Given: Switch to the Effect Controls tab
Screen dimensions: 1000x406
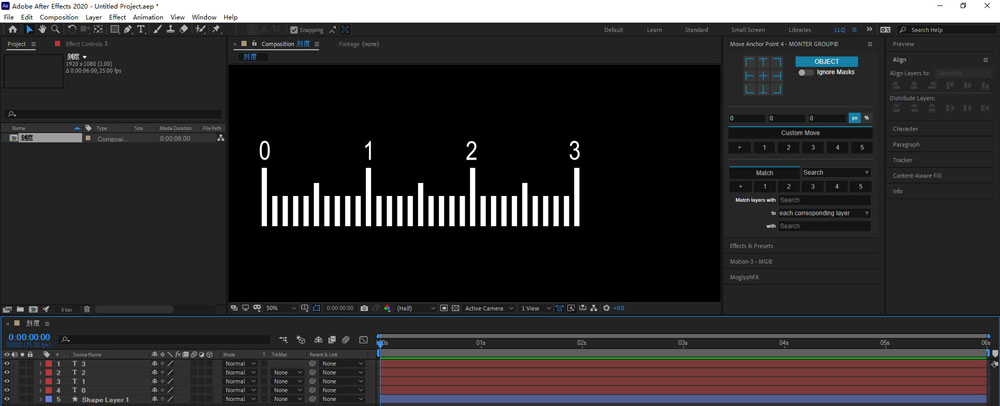Looking at the screenshot, I should (x=86, y=44).
